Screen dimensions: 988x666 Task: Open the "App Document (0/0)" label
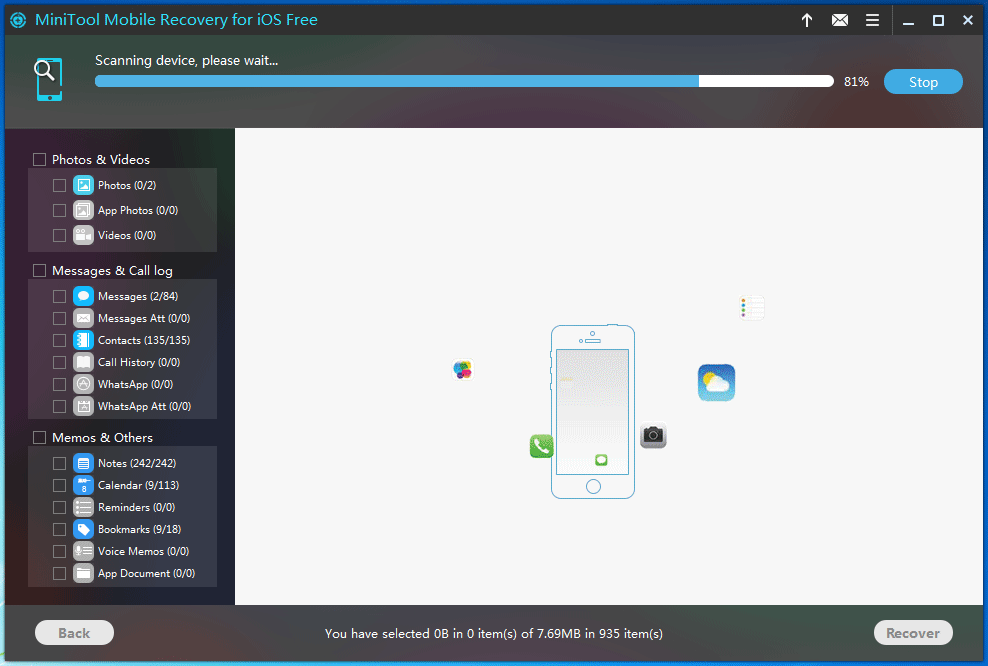coord(146,573)
